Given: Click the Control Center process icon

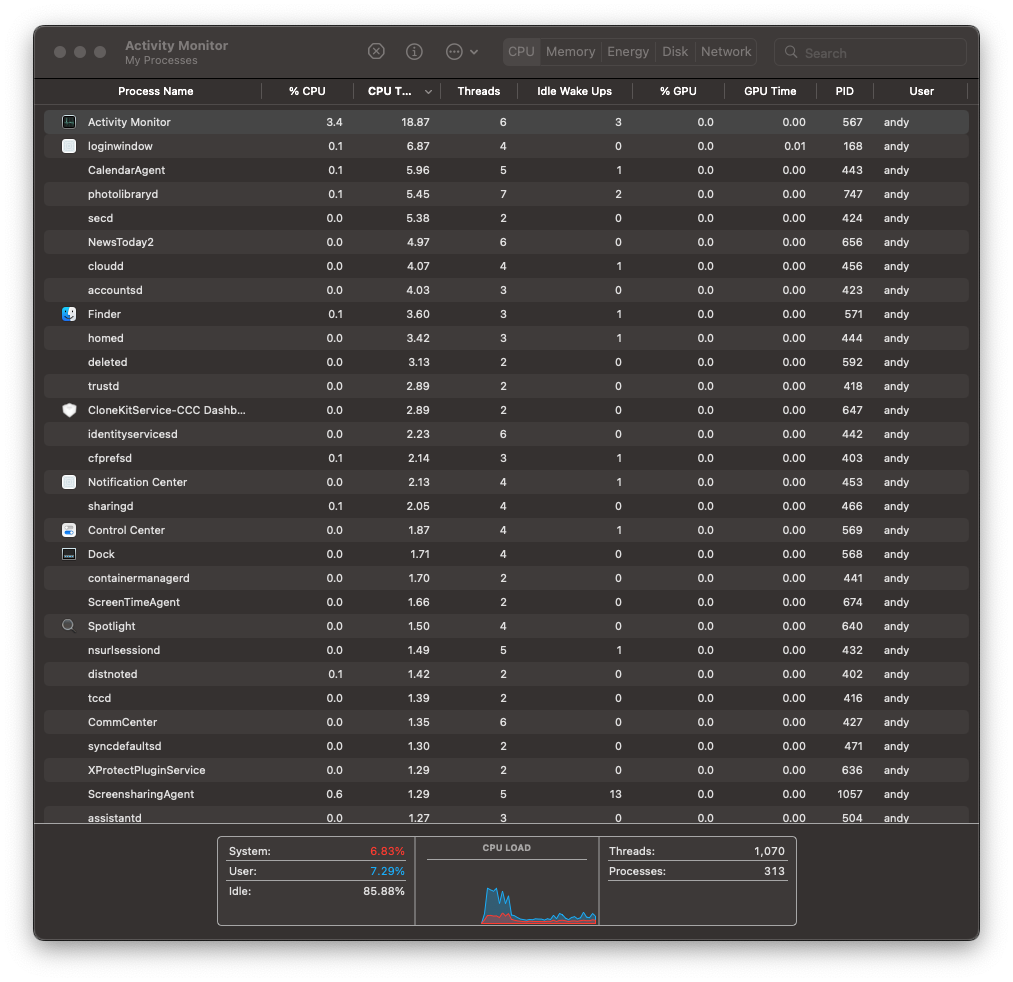Looking at the screenshot, I should click(x=69, y=530).
